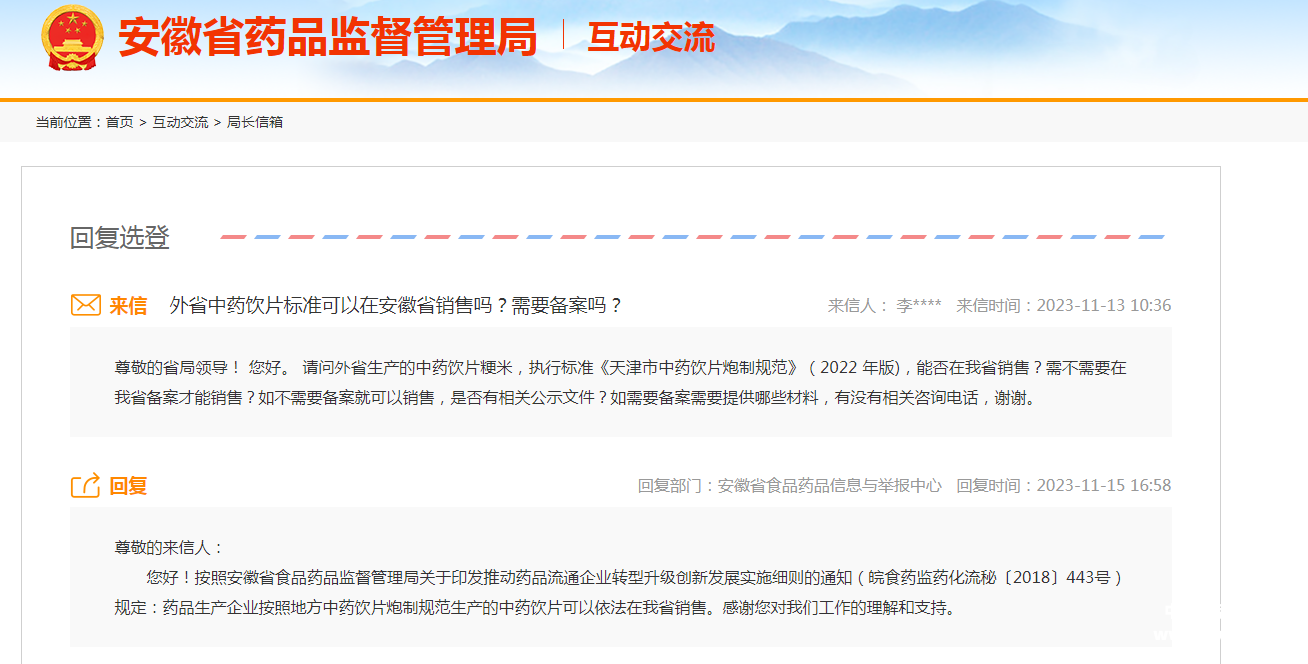1308x664 pixels.
Task: Click the 来信 label
Action: point(128,305)
